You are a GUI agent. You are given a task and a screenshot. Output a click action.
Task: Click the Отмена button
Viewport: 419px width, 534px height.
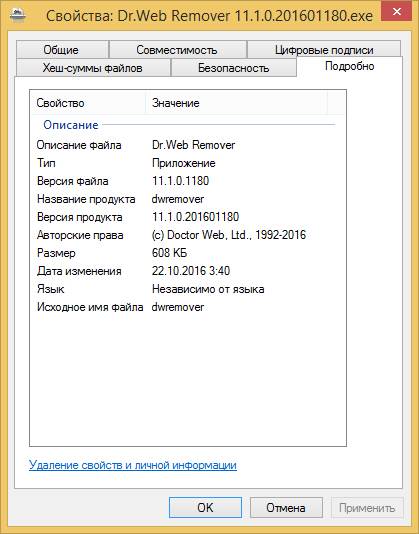(x=286, y=508)
